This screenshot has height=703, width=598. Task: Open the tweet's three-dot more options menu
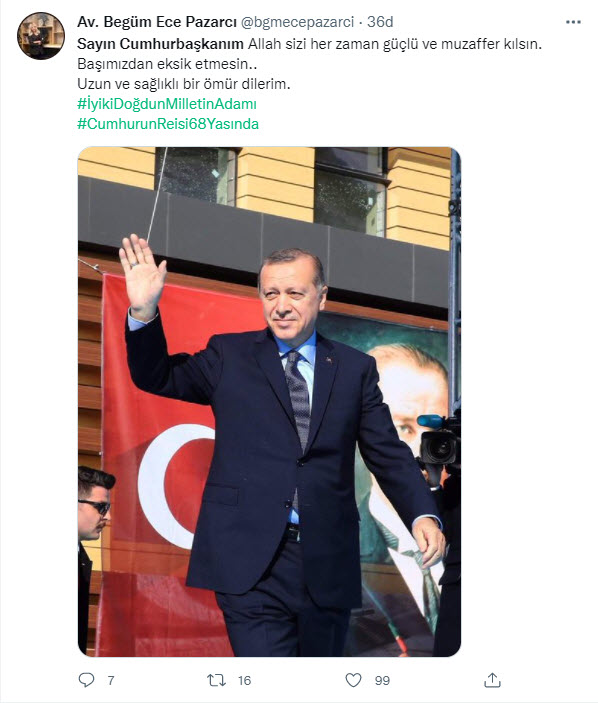coord(573,22)
